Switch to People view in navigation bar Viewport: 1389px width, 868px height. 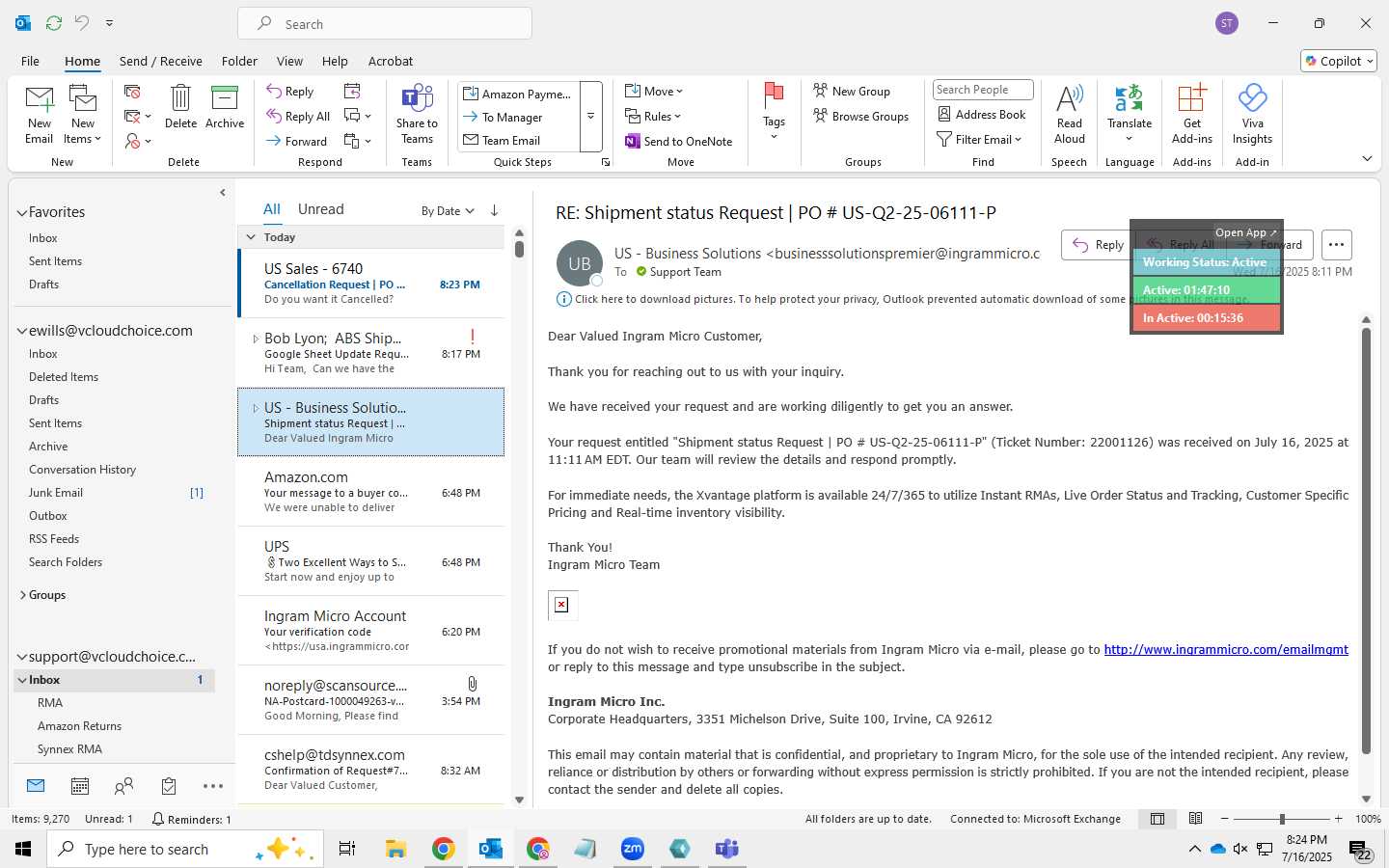pyautogui.click(x=123, y=786)
